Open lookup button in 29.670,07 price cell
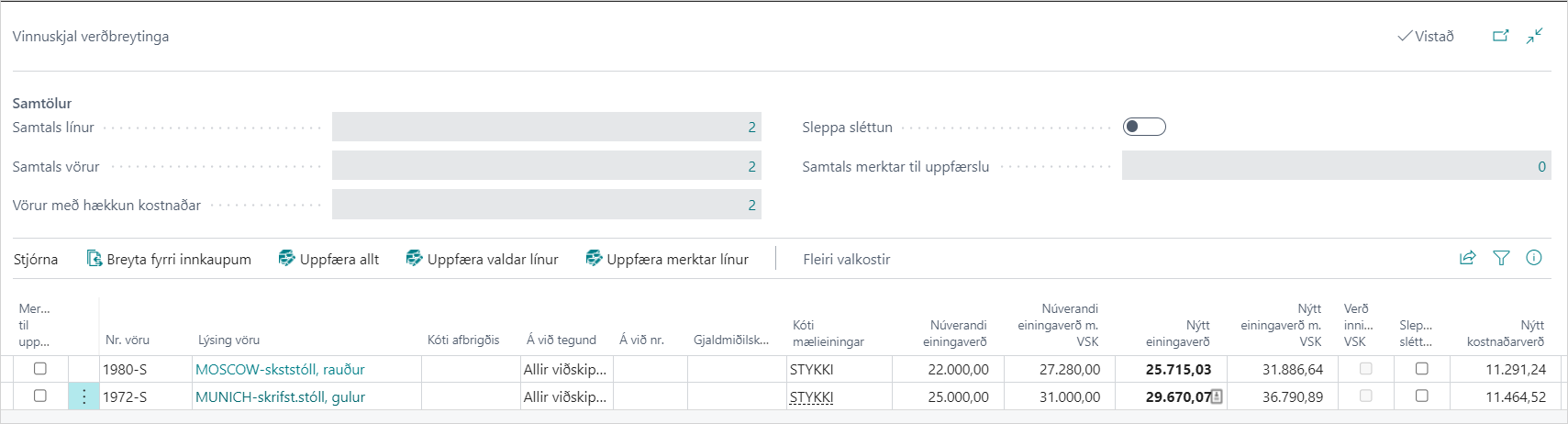1568x424 pixels. tap(1217, 396)
